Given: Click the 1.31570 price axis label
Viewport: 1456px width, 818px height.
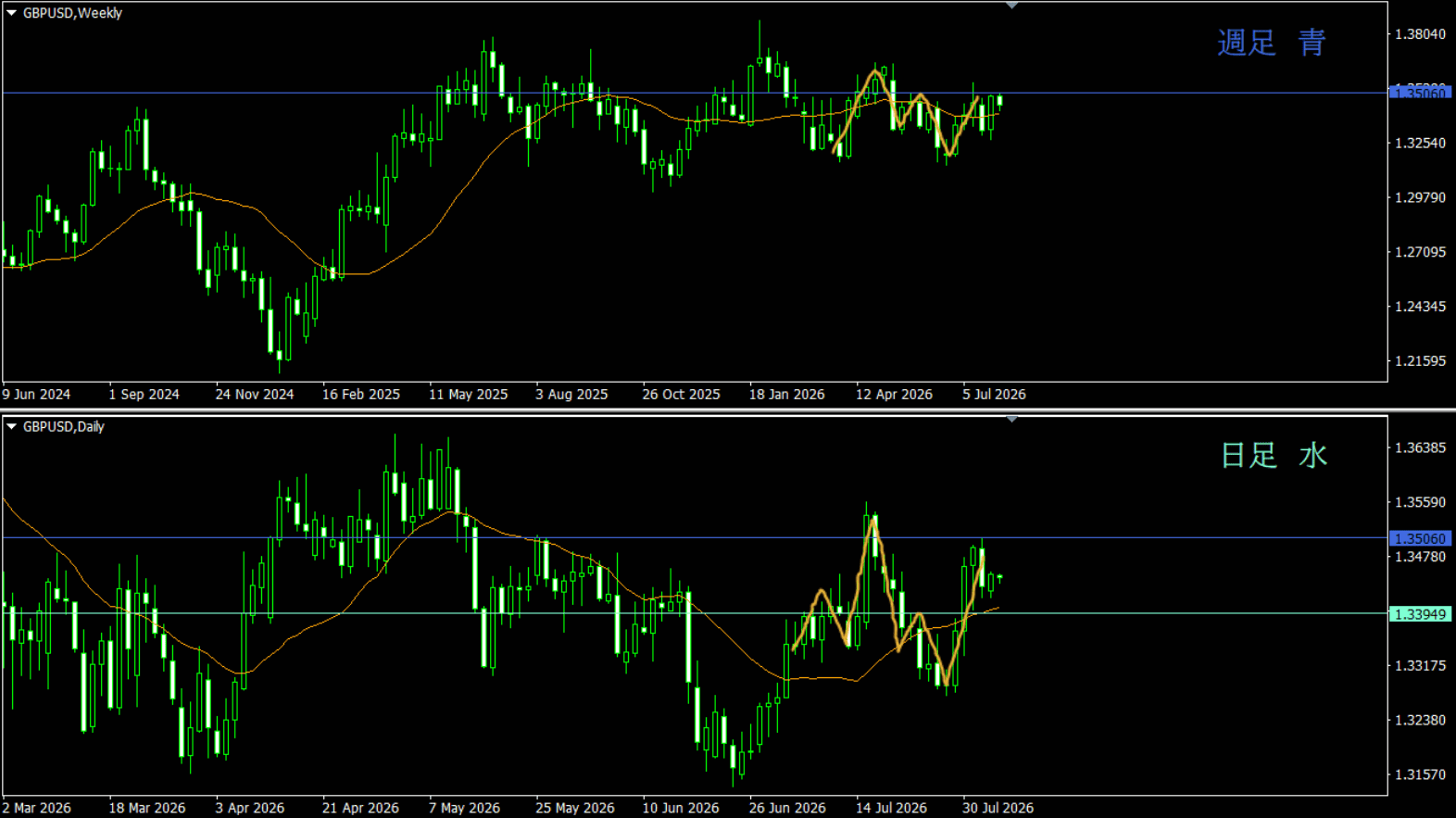Looking at the screenshot, I should (1420, 775).
